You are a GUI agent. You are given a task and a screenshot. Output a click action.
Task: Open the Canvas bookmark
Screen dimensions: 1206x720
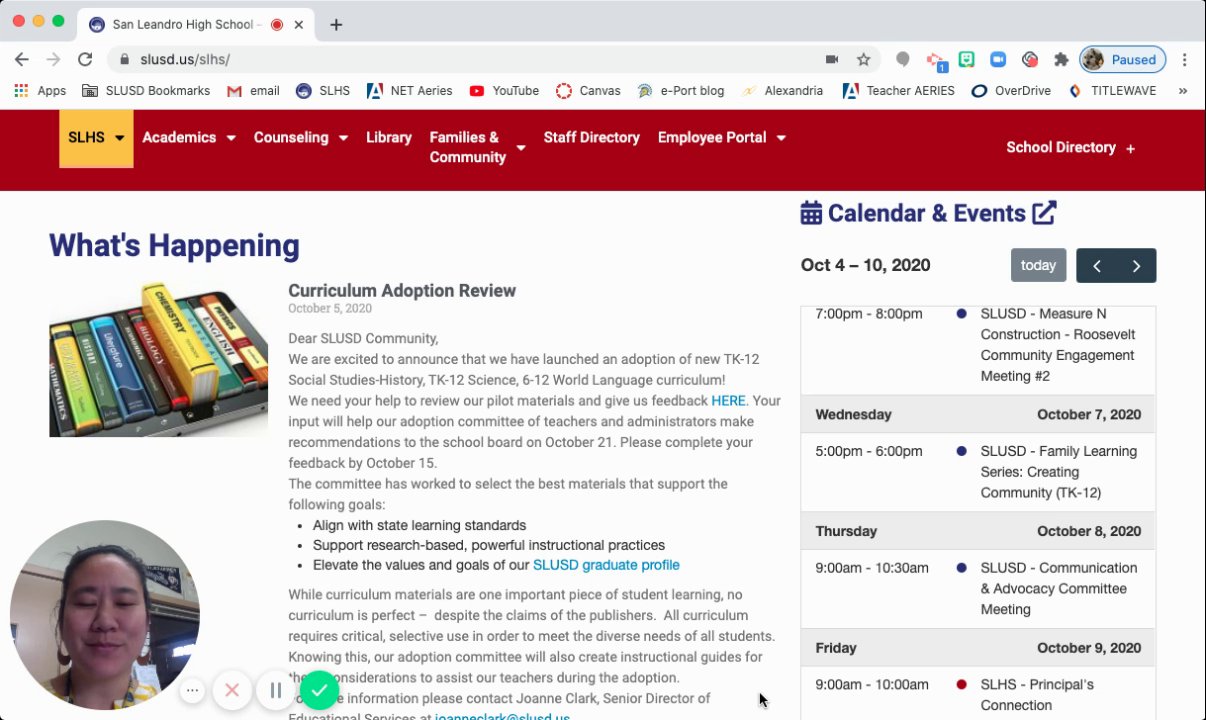point(588,91)
